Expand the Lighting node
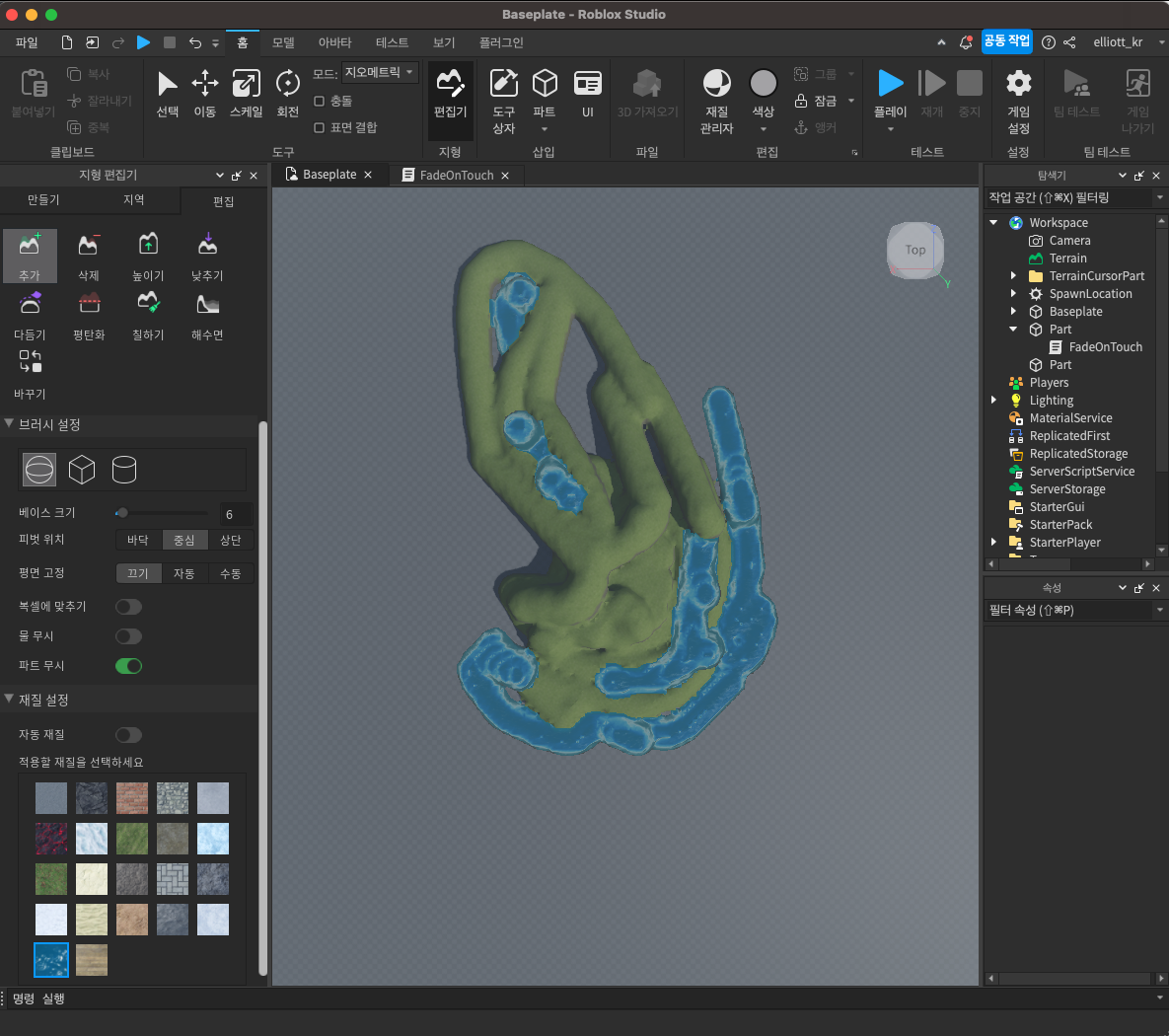The image size is (1169, 1036). 993,400
